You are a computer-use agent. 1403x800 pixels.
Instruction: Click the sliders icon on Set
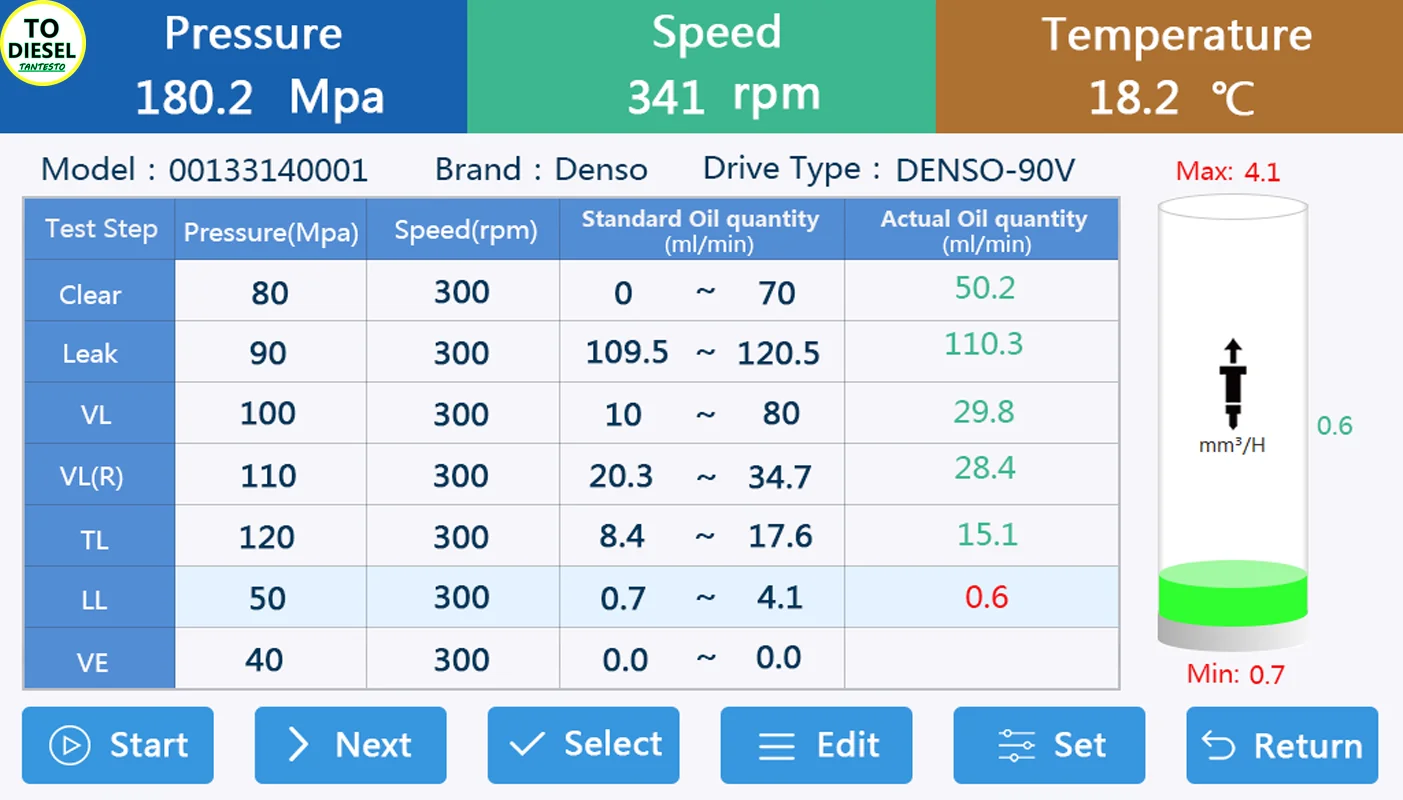[x=1017, y=746]
